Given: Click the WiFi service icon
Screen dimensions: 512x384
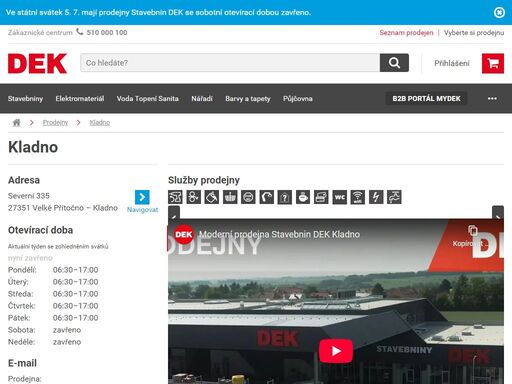Looking at the screenshot, I should [358, 197].
